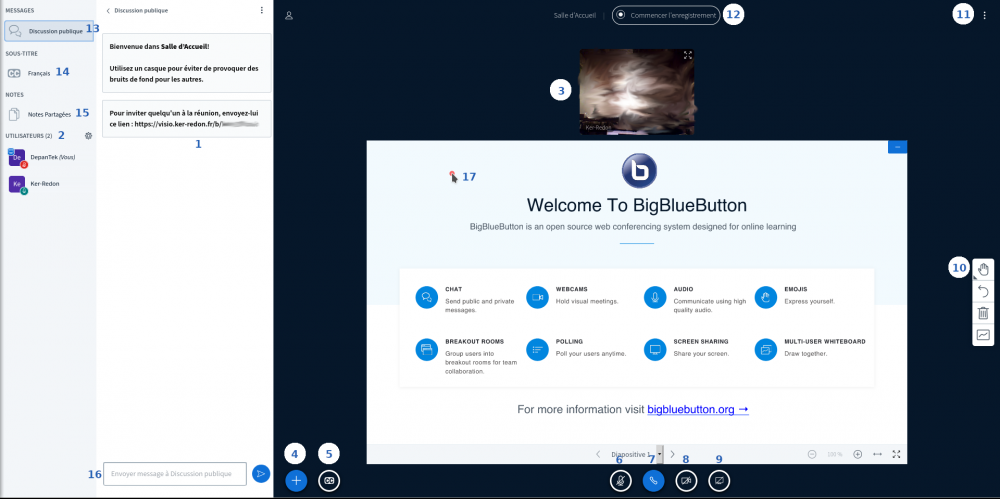1000x499 pixels.
Task: Open the Discussion publique chat
Action: click(49, 32)
